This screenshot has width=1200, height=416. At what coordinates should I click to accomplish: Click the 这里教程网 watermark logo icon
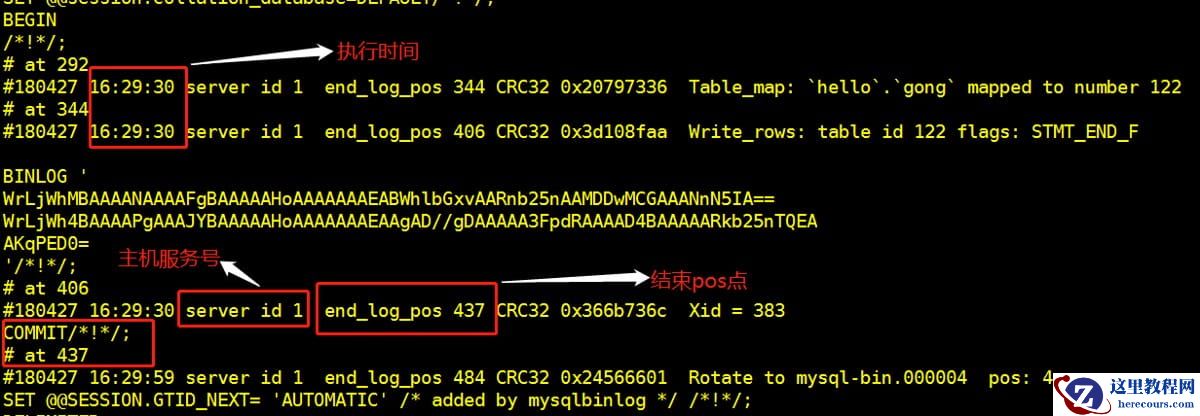point(1082,393)
